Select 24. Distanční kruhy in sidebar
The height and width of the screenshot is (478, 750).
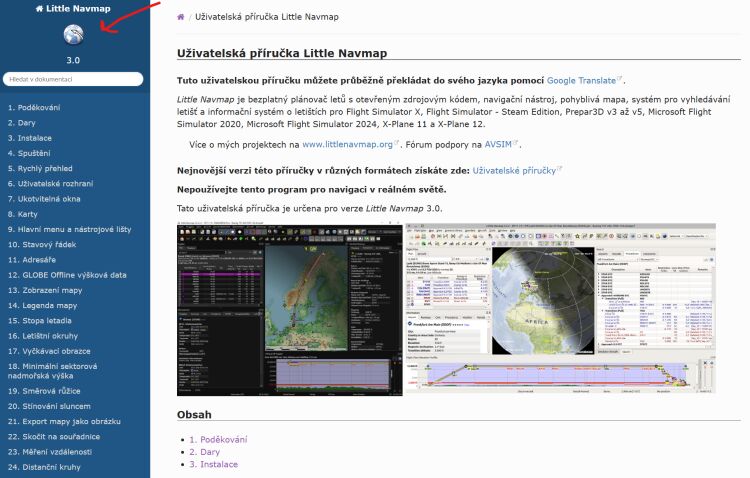point(44,467)
